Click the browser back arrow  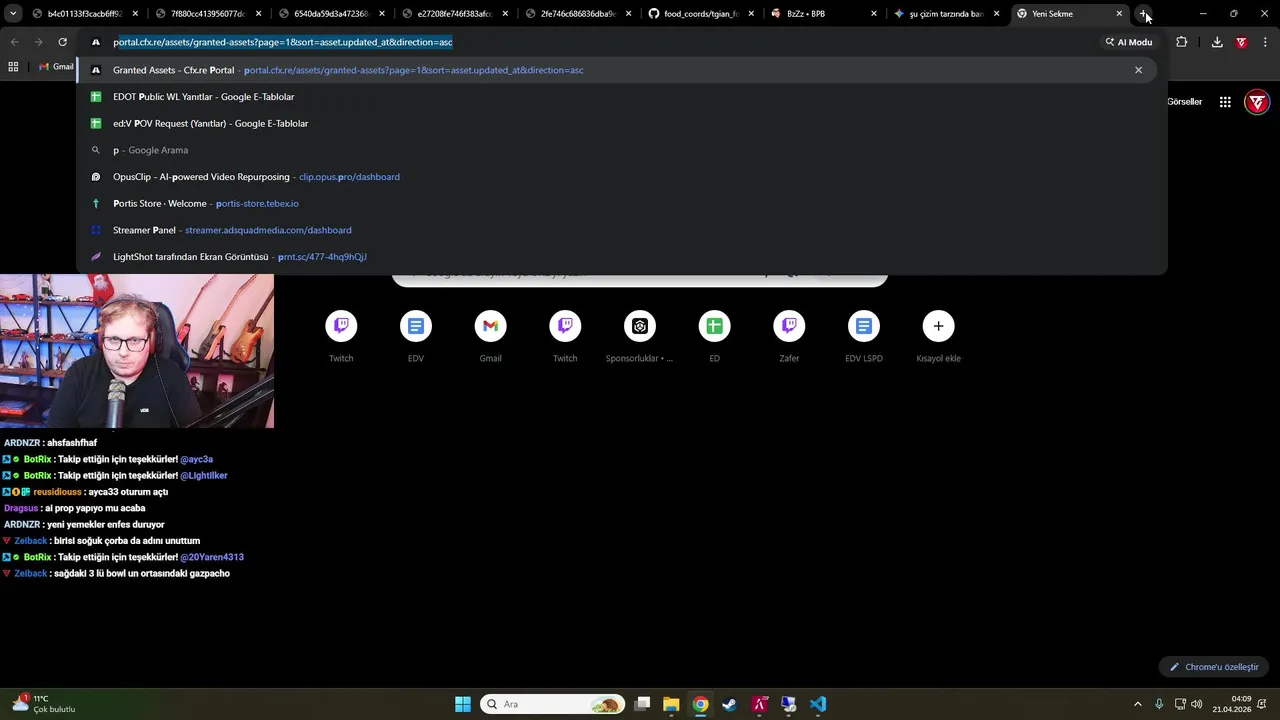[14, 42]
